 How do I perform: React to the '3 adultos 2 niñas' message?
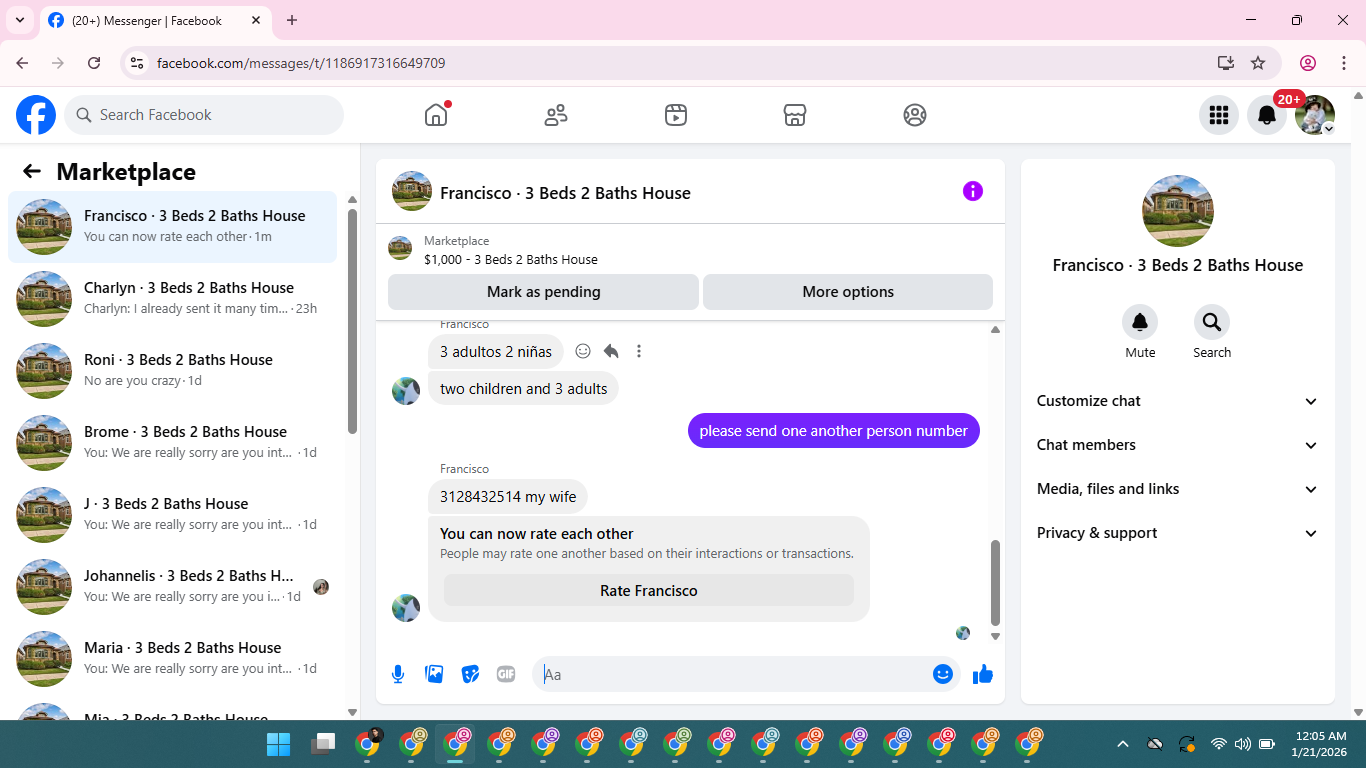(583, 351)
